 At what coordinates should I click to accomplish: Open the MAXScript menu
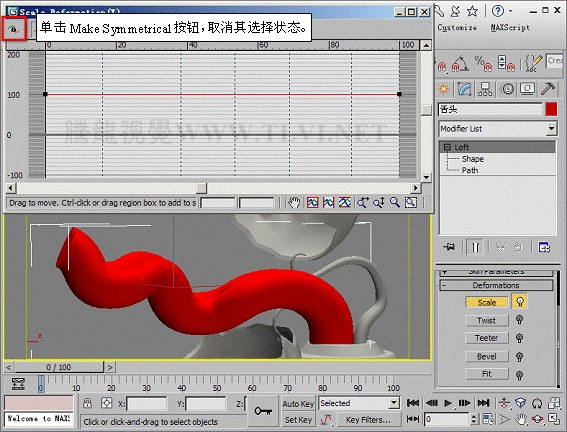coord(510,27)
